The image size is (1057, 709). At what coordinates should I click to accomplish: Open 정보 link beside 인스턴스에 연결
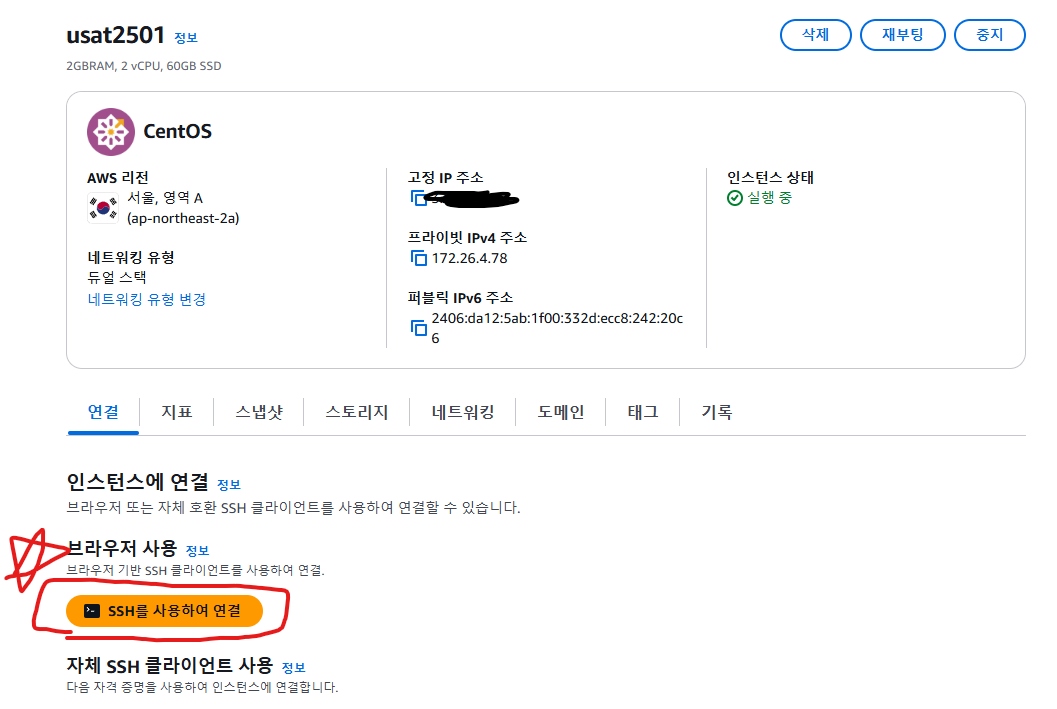229,485
